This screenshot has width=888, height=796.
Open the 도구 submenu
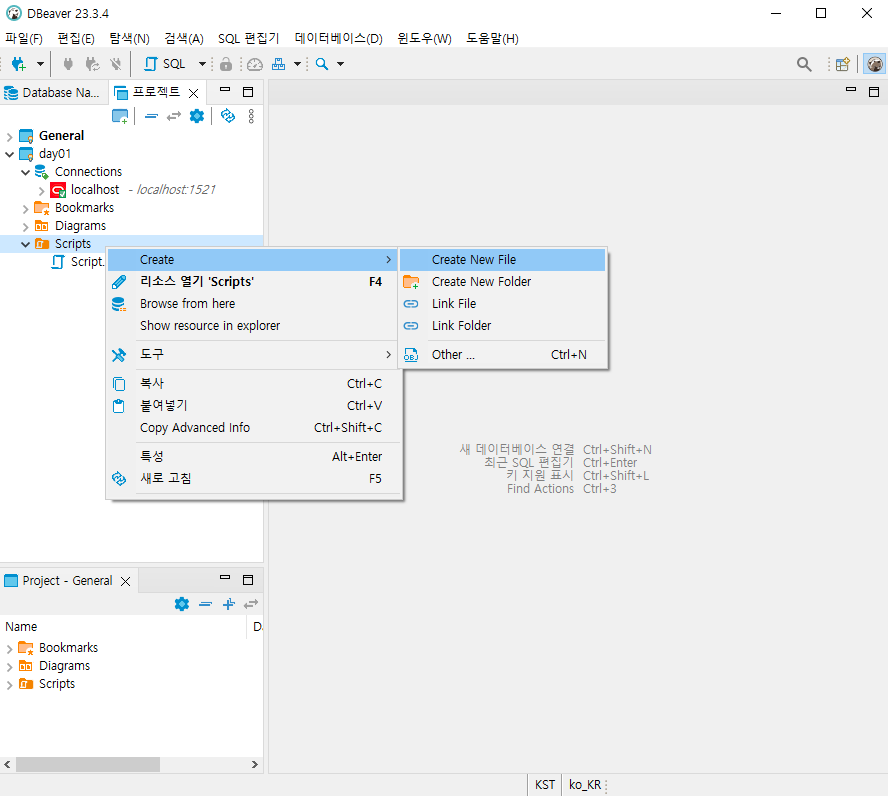tap(254, 355)
